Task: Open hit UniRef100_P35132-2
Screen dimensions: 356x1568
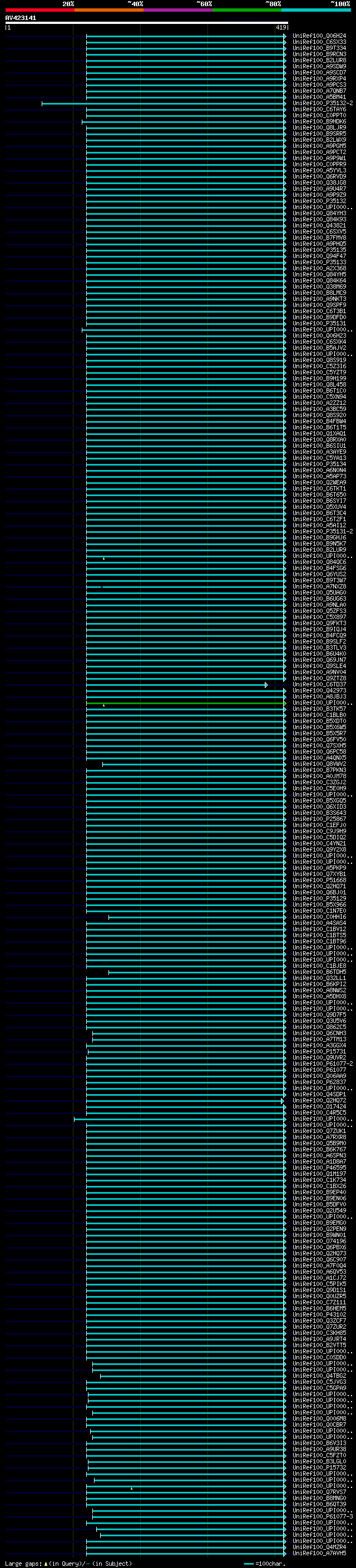Action: tap(323, 103)
